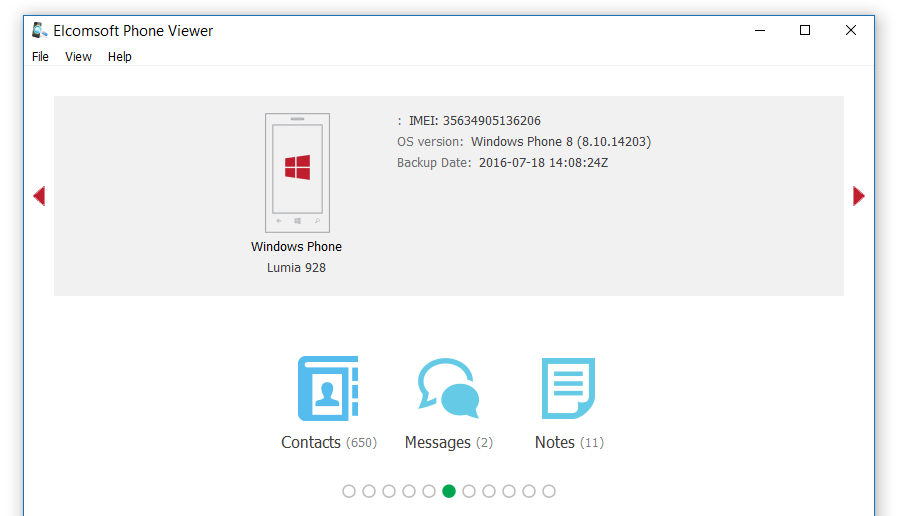The width and height of the screenshot is (897, 516).
Task: Select the seventh page indicator dot
Action: point(469,491)
